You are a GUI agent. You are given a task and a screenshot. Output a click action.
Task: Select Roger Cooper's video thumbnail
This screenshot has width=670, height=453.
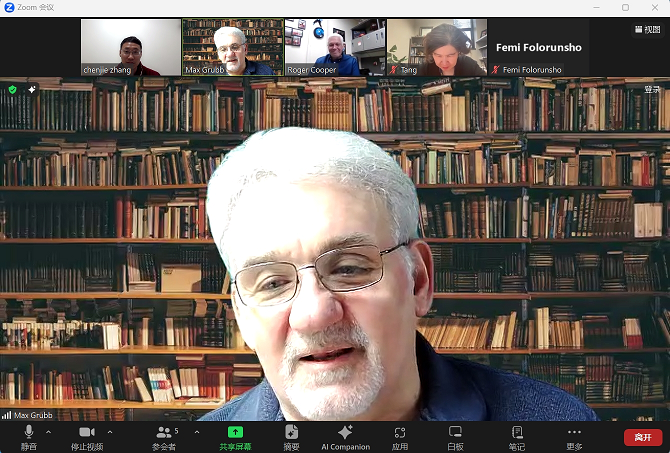(334, 47)
